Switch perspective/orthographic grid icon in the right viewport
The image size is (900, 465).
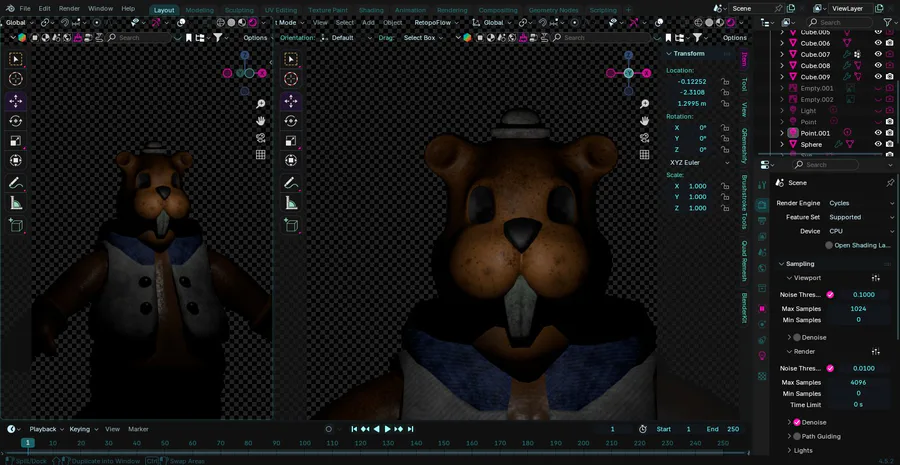coord(645,154)
